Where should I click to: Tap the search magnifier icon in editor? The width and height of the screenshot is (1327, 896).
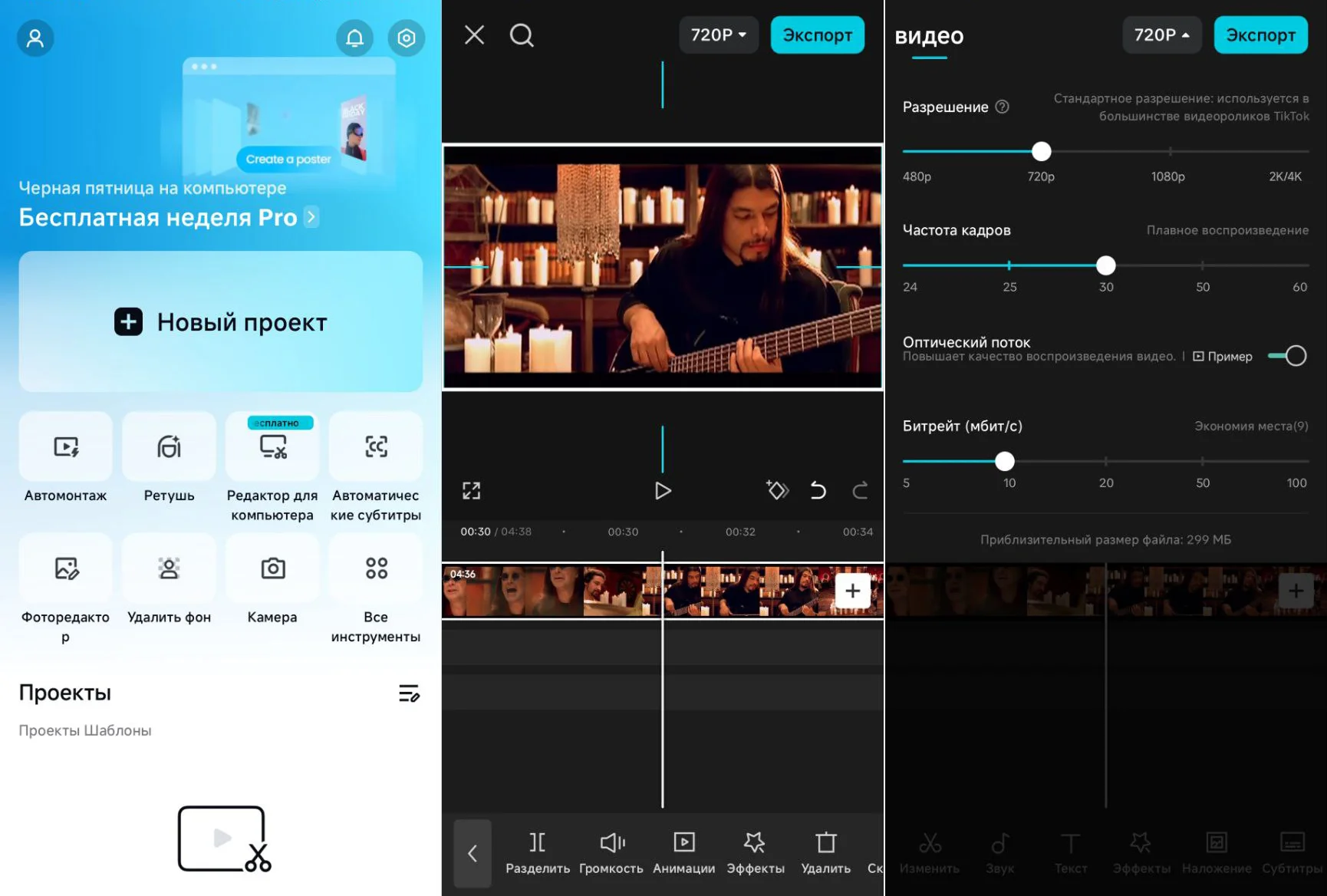pyautogui.click(x=522, y=35)
